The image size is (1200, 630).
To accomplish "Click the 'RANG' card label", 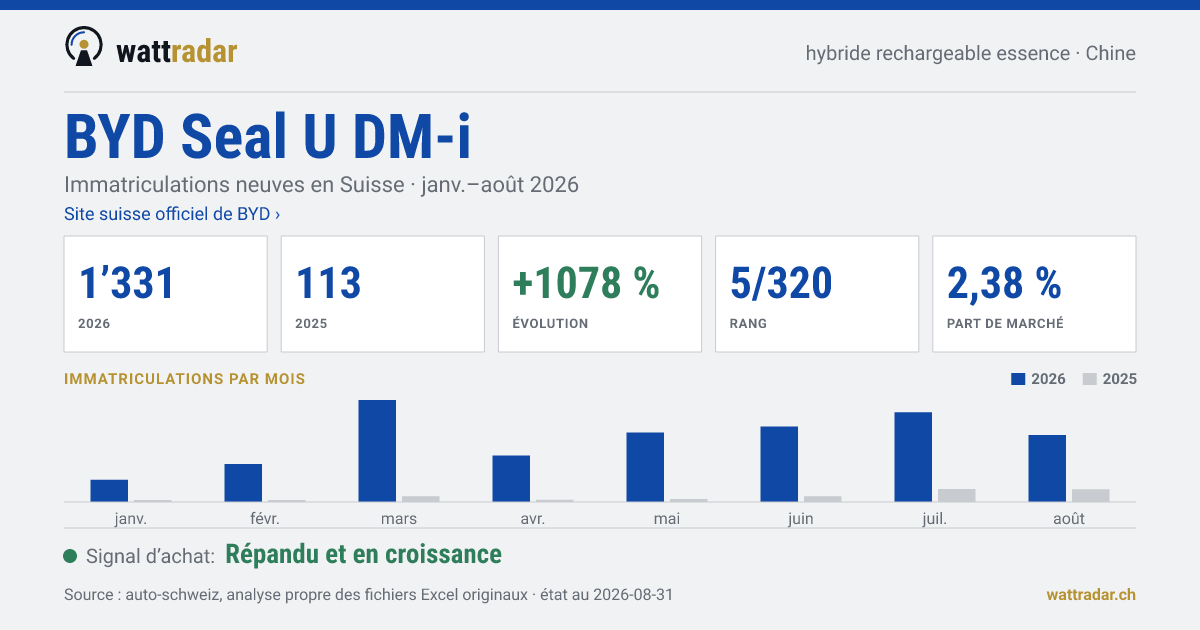I will (748, 324).
